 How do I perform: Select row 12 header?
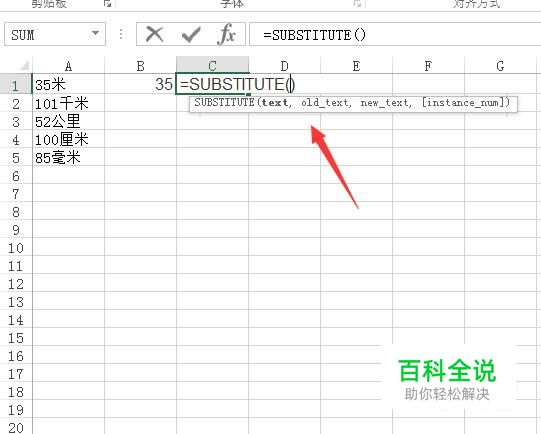pyautogui.click(x=16, y=283)
